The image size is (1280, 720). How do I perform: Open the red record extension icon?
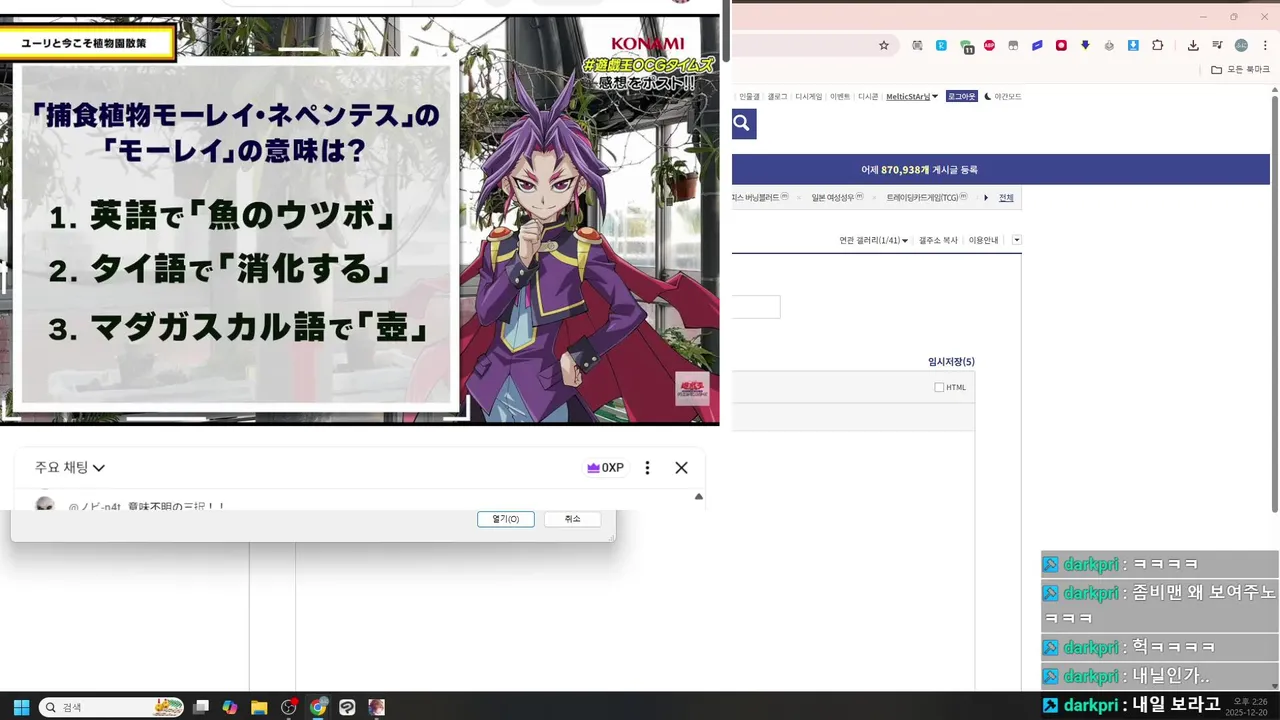click(x=1061, y=45)
